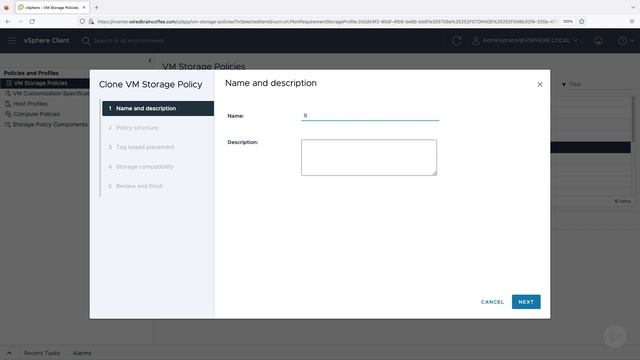The height and width of the screenshot is (360, 640).
Task: Click the vSphere Client title text
Action: click(46, 40)
